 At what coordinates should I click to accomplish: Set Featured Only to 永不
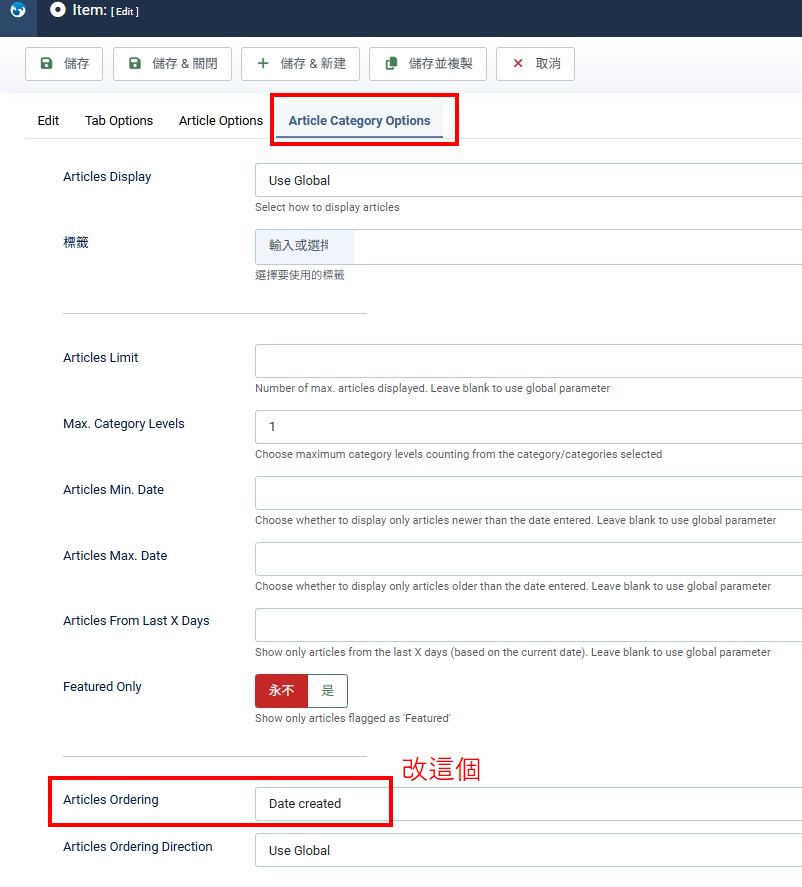pos(281,691)
